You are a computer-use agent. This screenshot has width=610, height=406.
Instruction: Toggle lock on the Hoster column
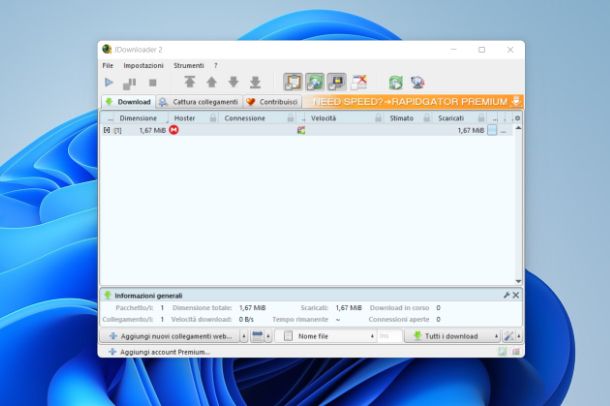point(213,118)
